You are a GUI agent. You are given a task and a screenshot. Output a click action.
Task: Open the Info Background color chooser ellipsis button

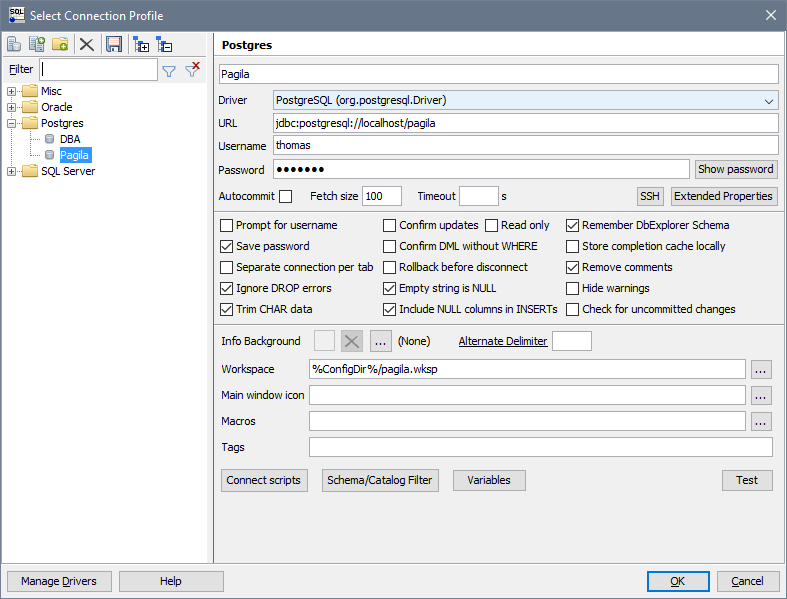[380, 341]
